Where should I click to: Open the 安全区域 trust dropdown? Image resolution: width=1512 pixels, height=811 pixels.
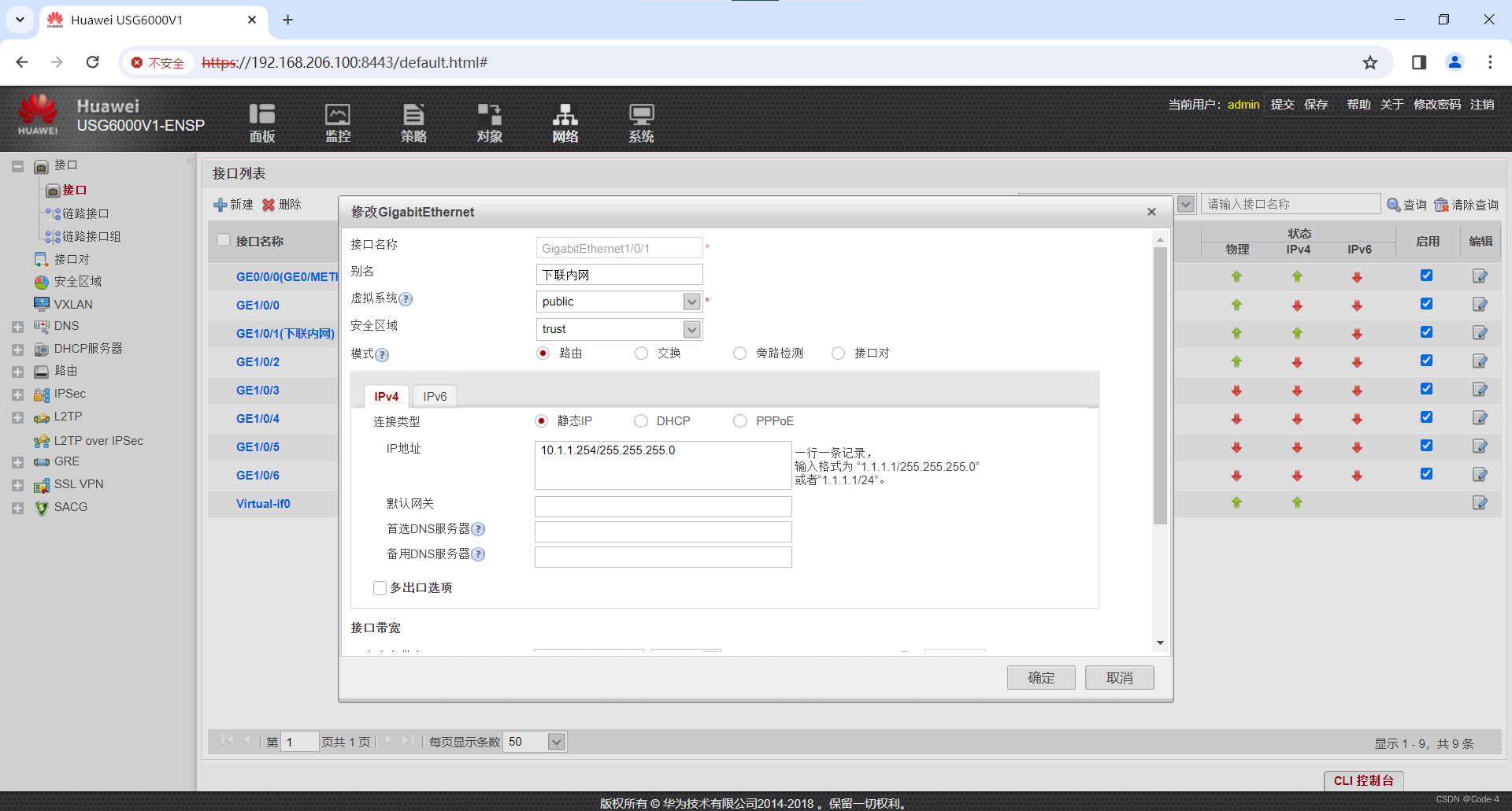click(691, 329)
